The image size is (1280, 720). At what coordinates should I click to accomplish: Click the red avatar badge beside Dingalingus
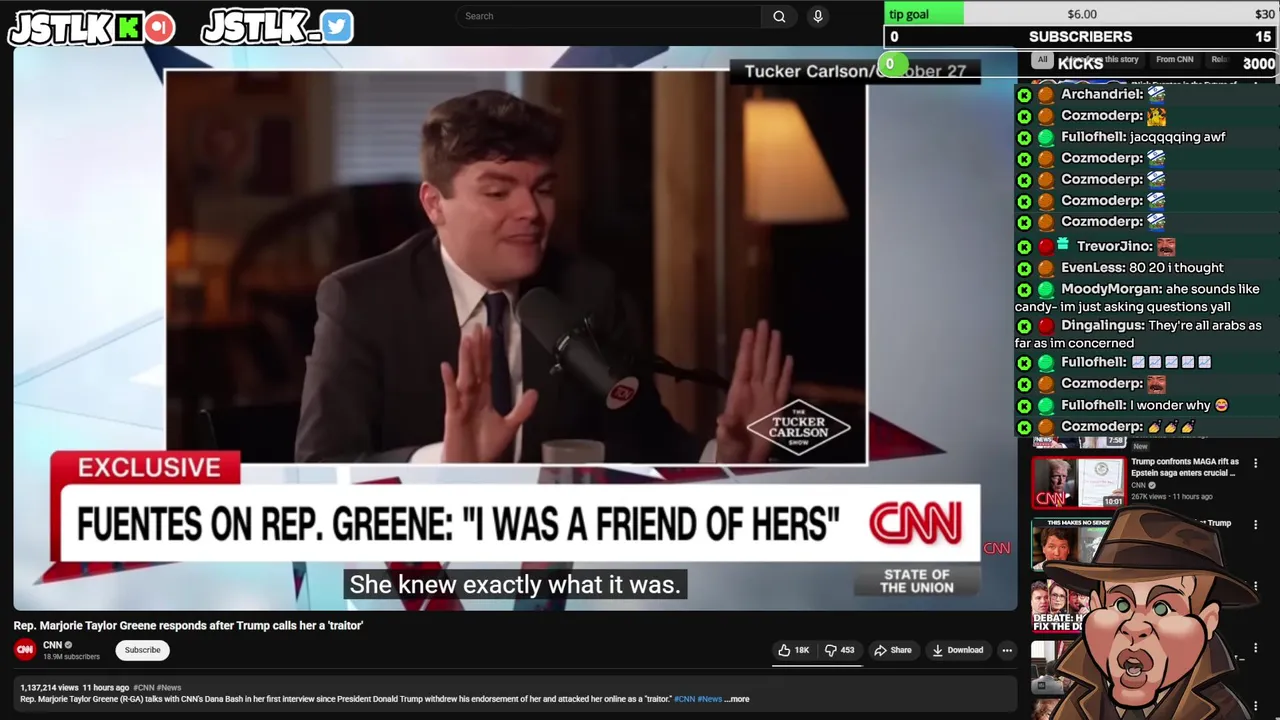coord(1045,326)
